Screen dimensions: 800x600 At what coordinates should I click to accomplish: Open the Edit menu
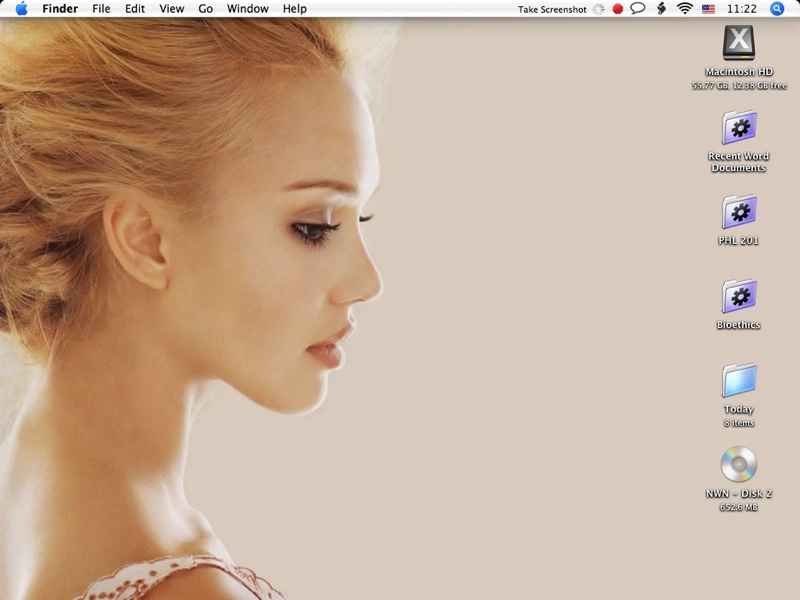(x=134, y=9)
